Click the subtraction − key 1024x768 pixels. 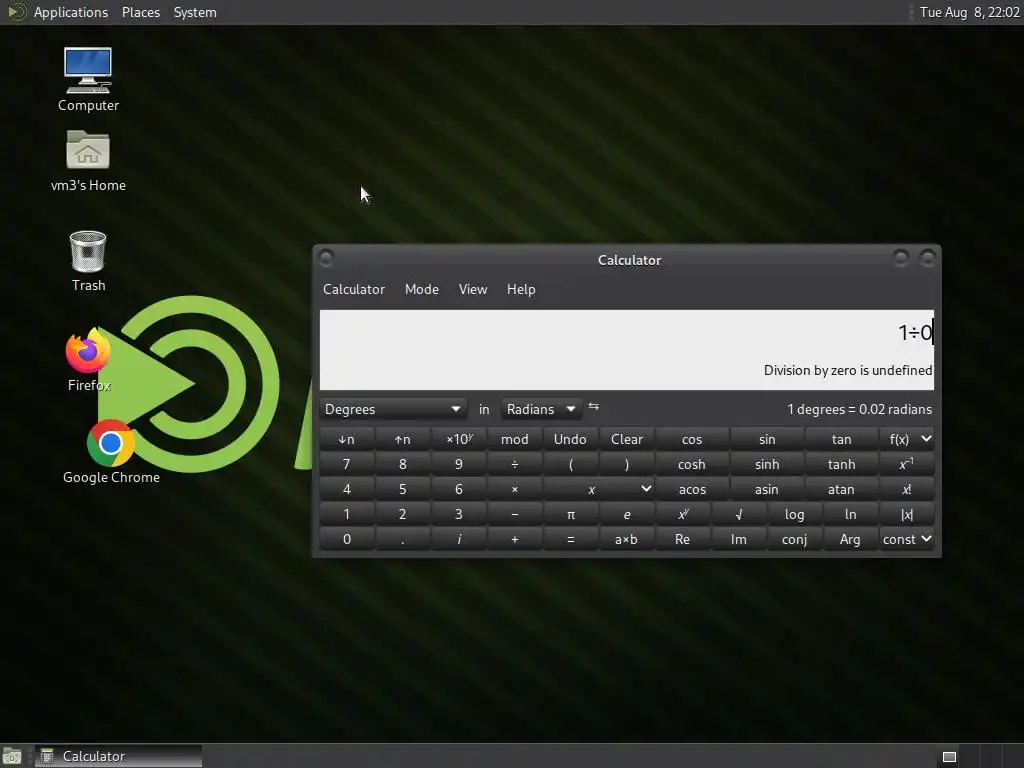[x=515, y=515]
